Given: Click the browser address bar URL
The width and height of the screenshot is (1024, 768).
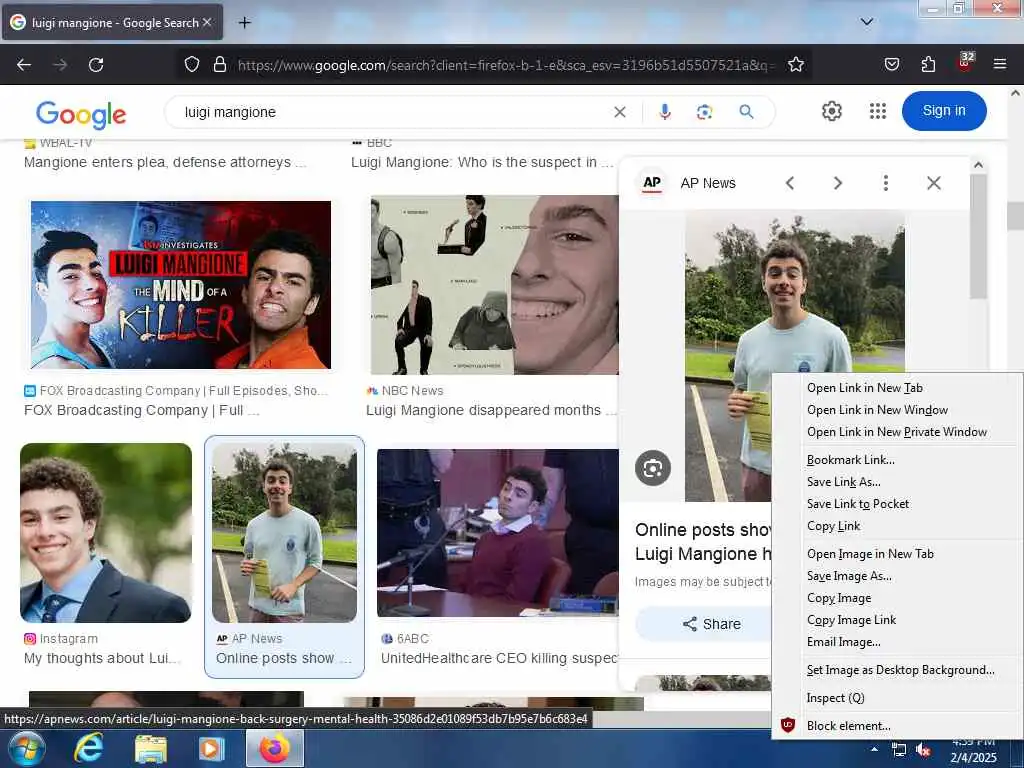Looking at the screenshot, I should 506,65.
